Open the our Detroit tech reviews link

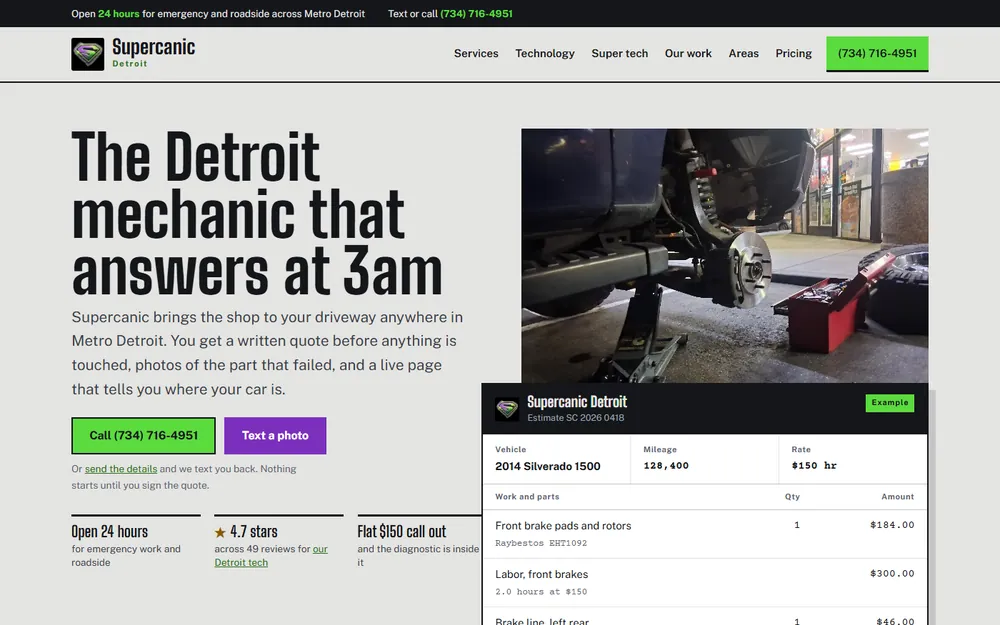coord(271,555)
